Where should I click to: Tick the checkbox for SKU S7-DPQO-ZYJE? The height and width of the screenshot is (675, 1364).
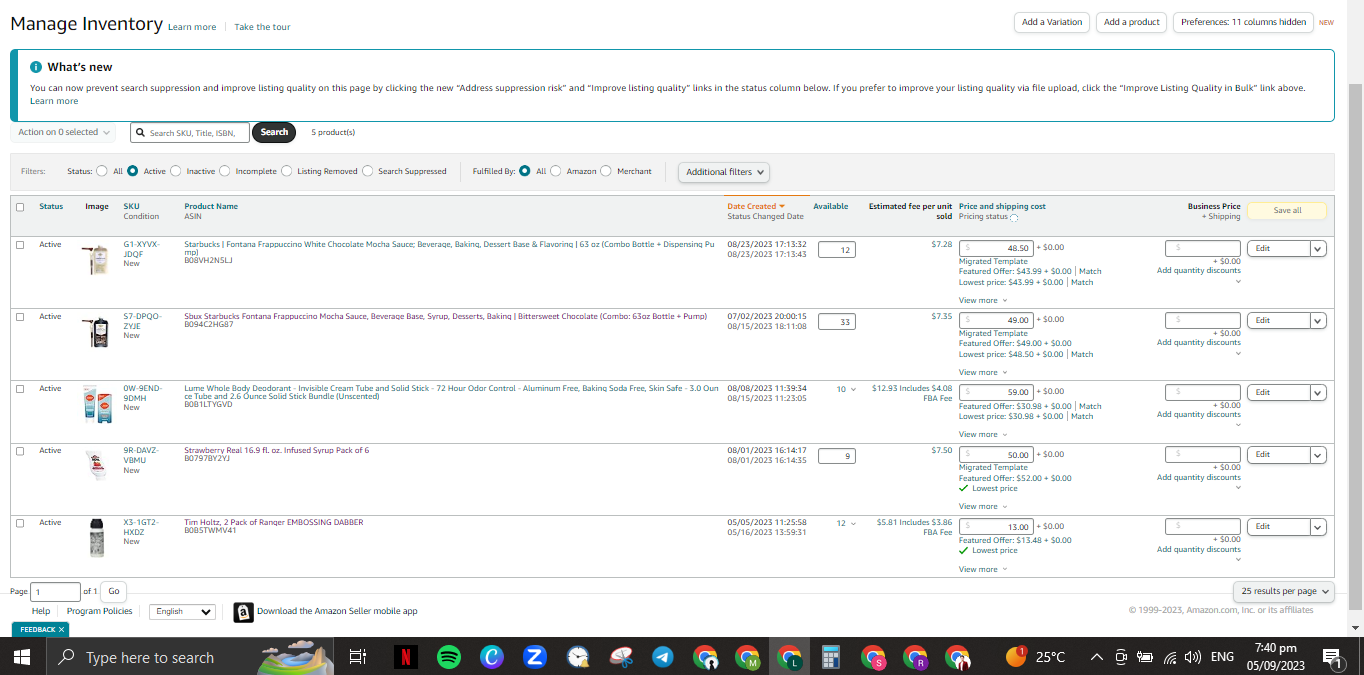click(20, 317)
